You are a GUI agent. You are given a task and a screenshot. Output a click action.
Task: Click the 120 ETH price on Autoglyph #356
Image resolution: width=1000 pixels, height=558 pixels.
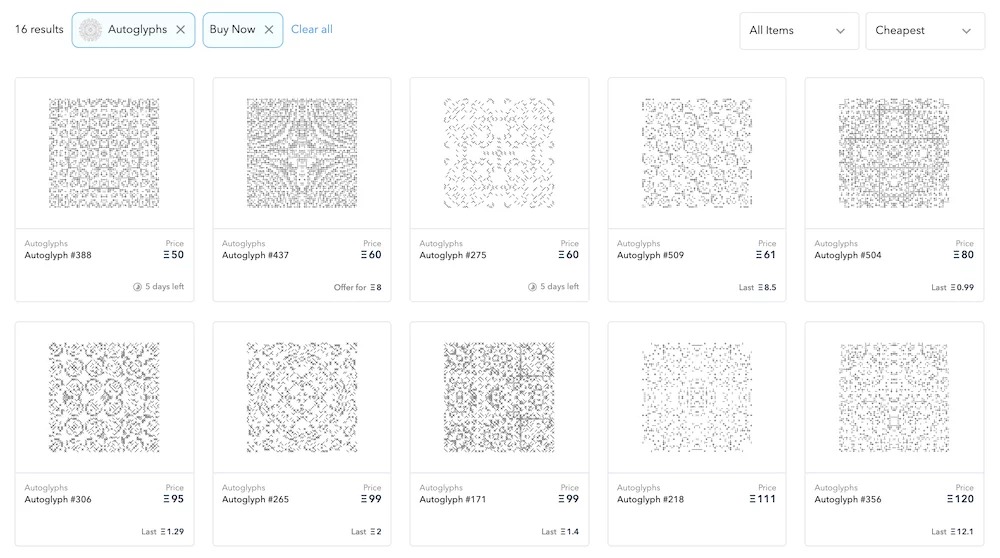[961, 499]
